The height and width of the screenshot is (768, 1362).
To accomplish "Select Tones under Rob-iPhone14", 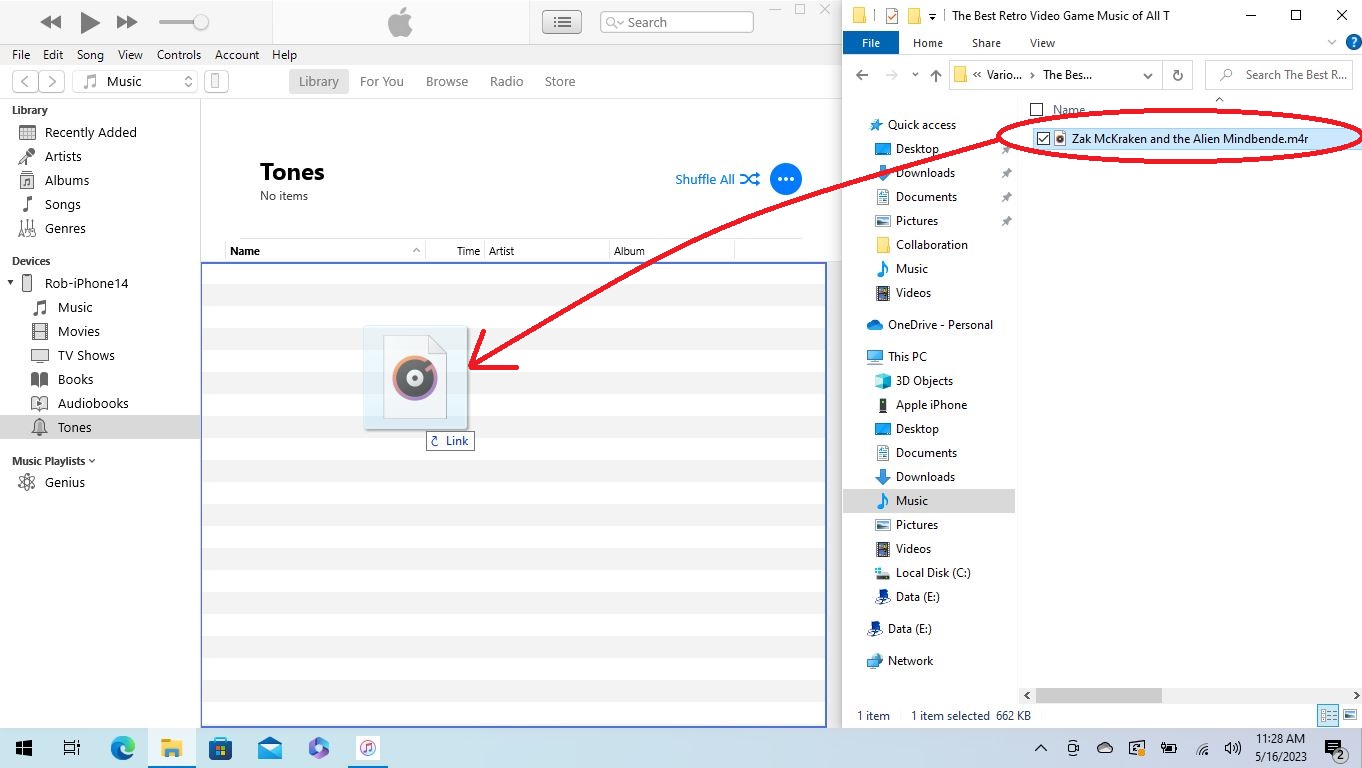I will tap(100, 427).
